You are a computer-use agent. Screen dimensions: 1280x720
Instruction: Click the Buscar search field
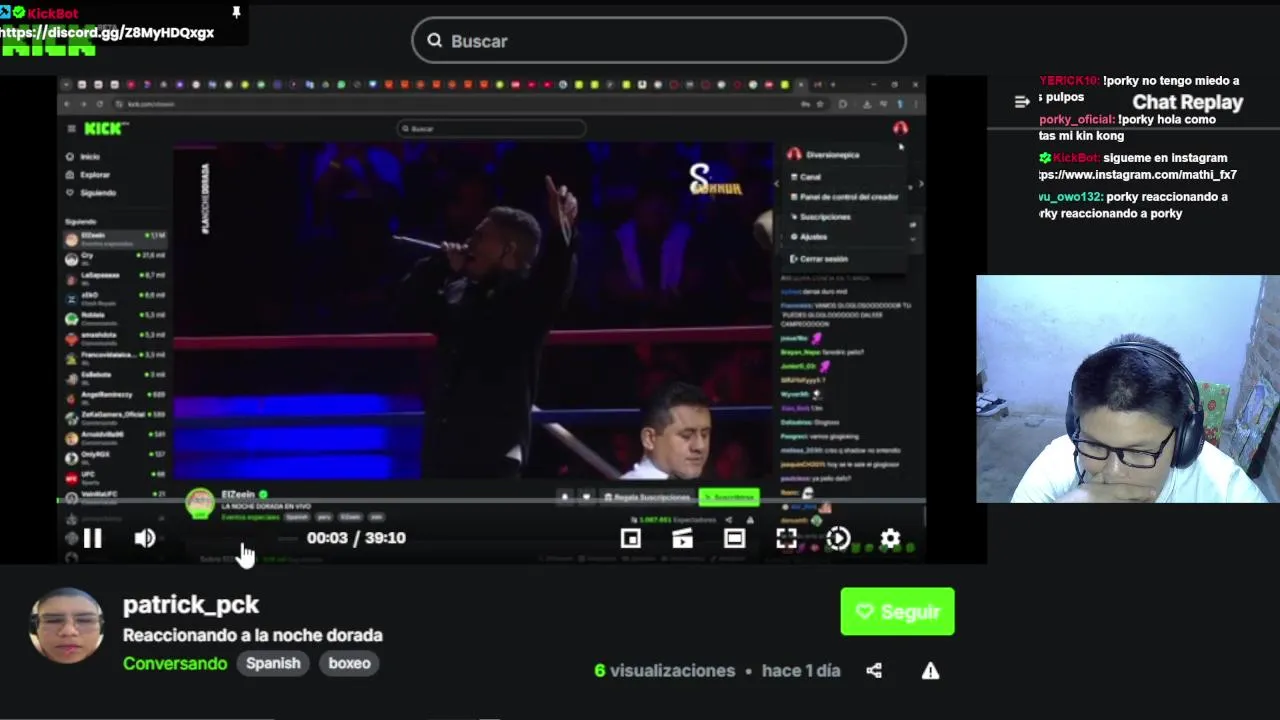(x=659, y=41)
